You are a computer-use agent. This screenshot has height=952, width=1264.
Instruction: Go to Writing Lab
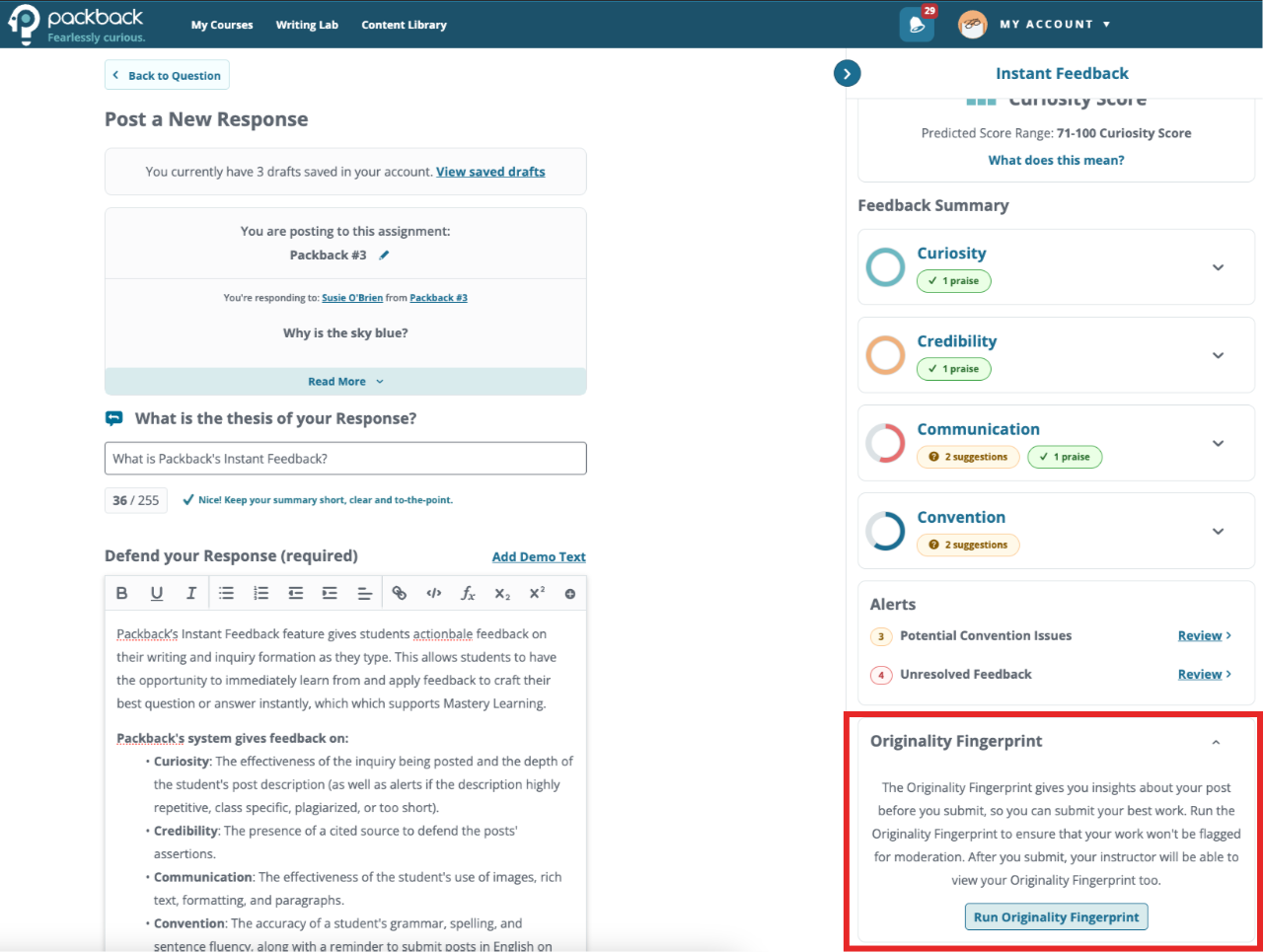(x=307, y=25)
